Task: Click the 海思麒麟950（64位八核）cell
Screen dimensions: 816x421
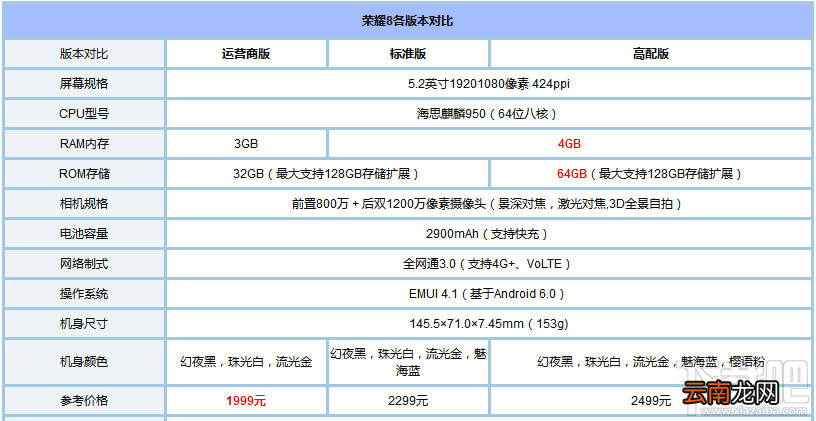Action: (489, 114)
